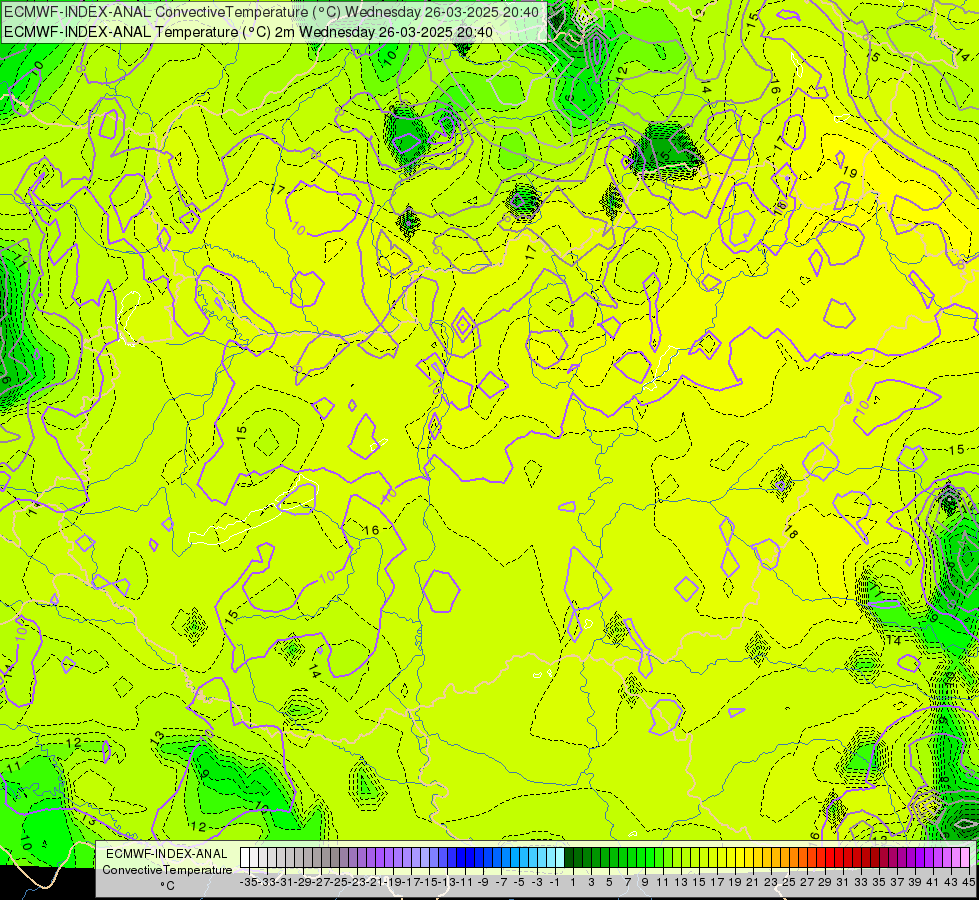
Task: Select the ConvectiveTemperature title line at top
Action: [273, 12]
